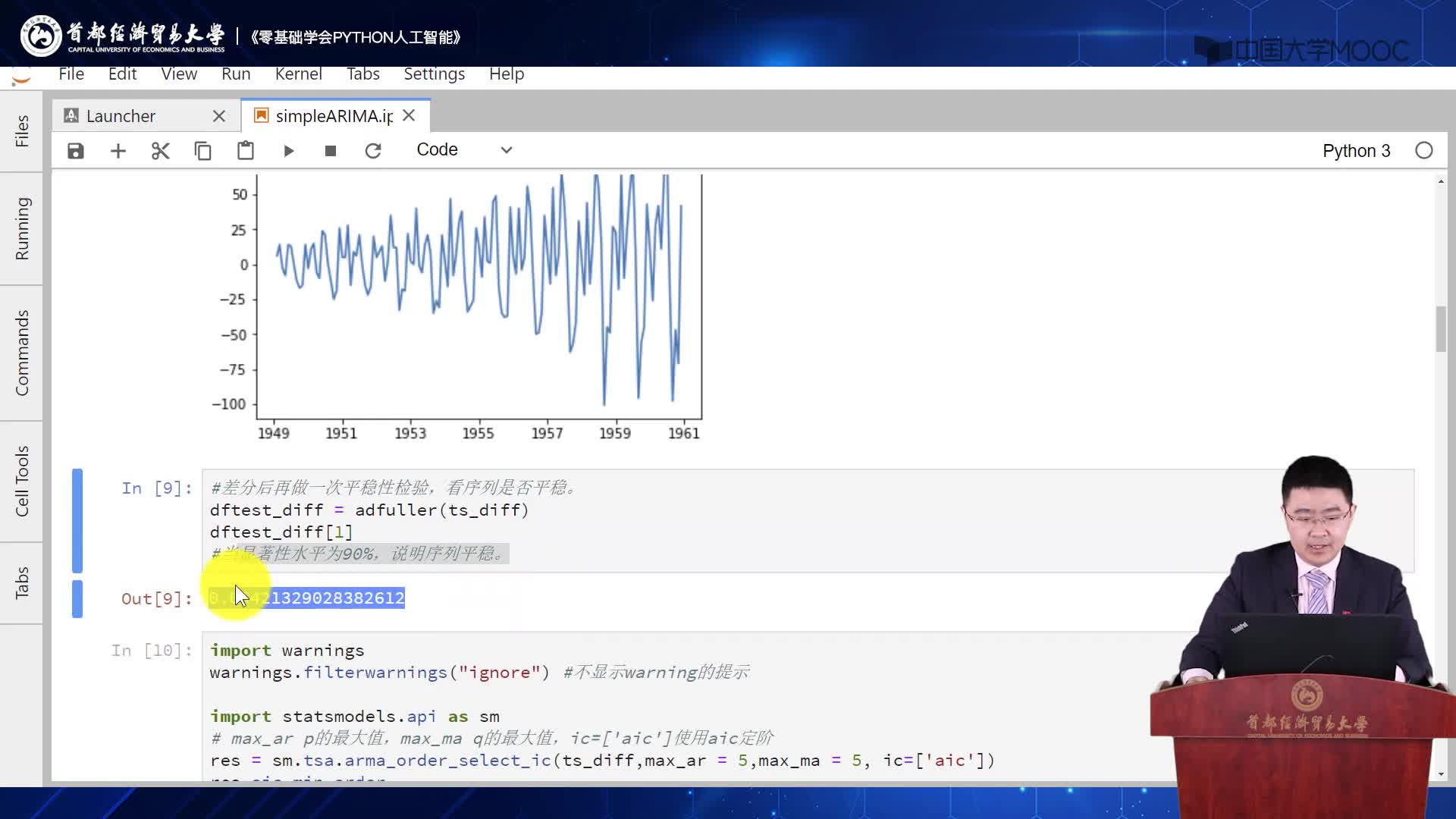Viewport: 1456px width, 819px height.
Task: Click the notebook icon on simpleARIMA tab
Action: point(261,115)
